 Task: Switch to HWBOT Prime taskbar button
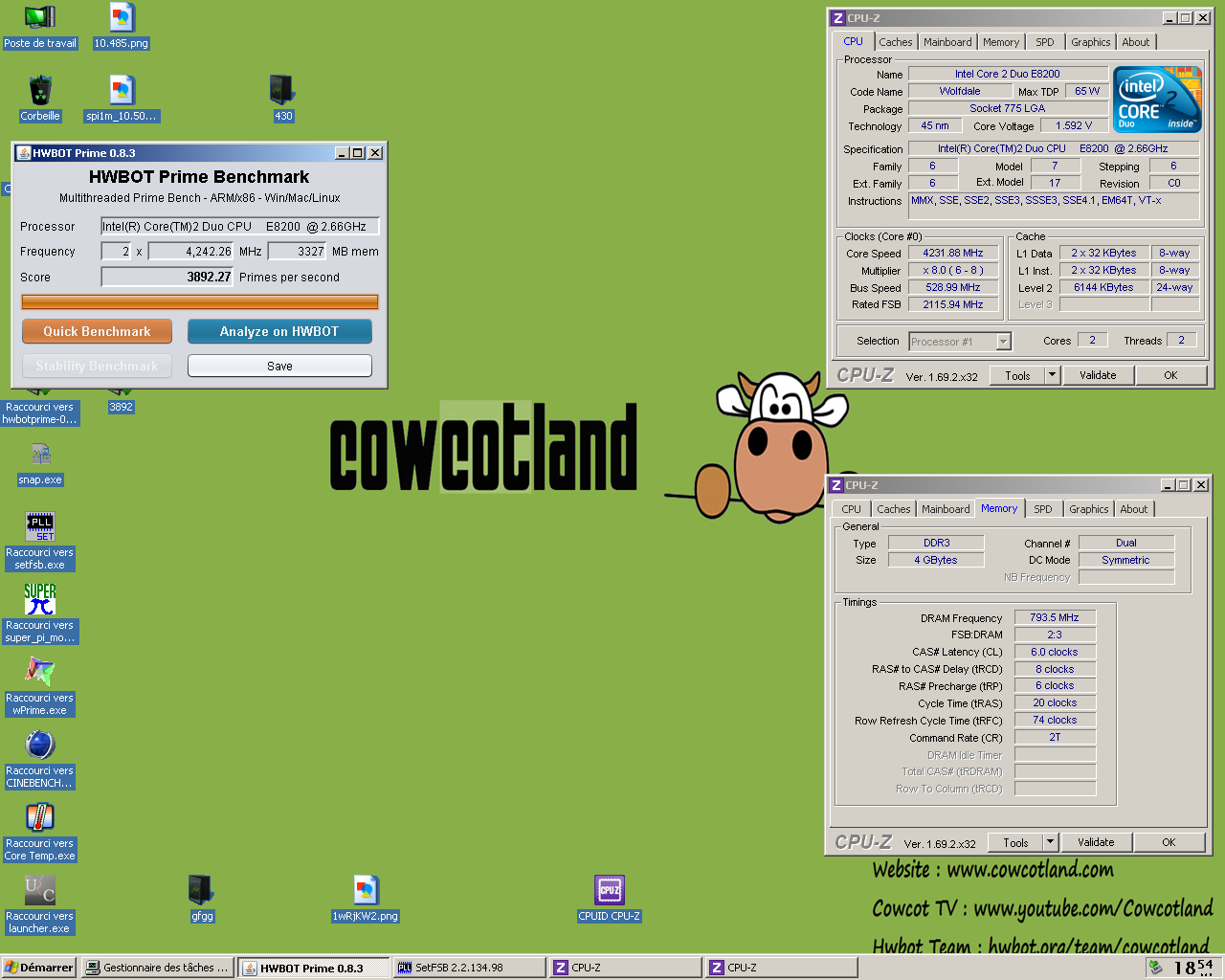click(x=314, y=968)
